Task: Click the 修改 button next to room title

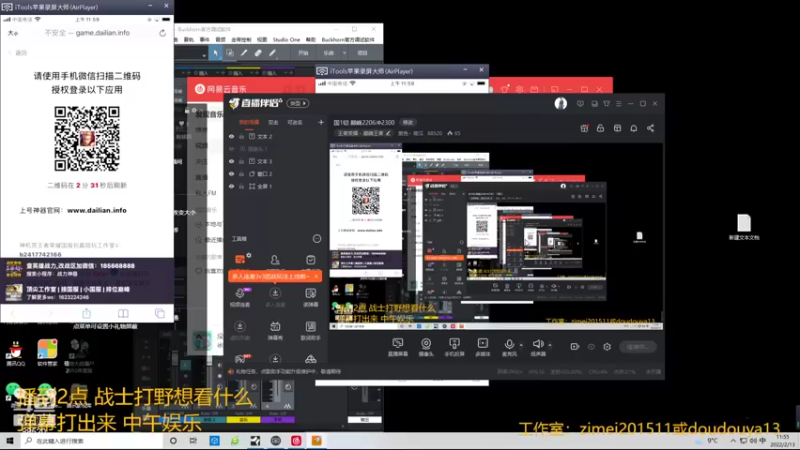Action: (x=408, y=122)
